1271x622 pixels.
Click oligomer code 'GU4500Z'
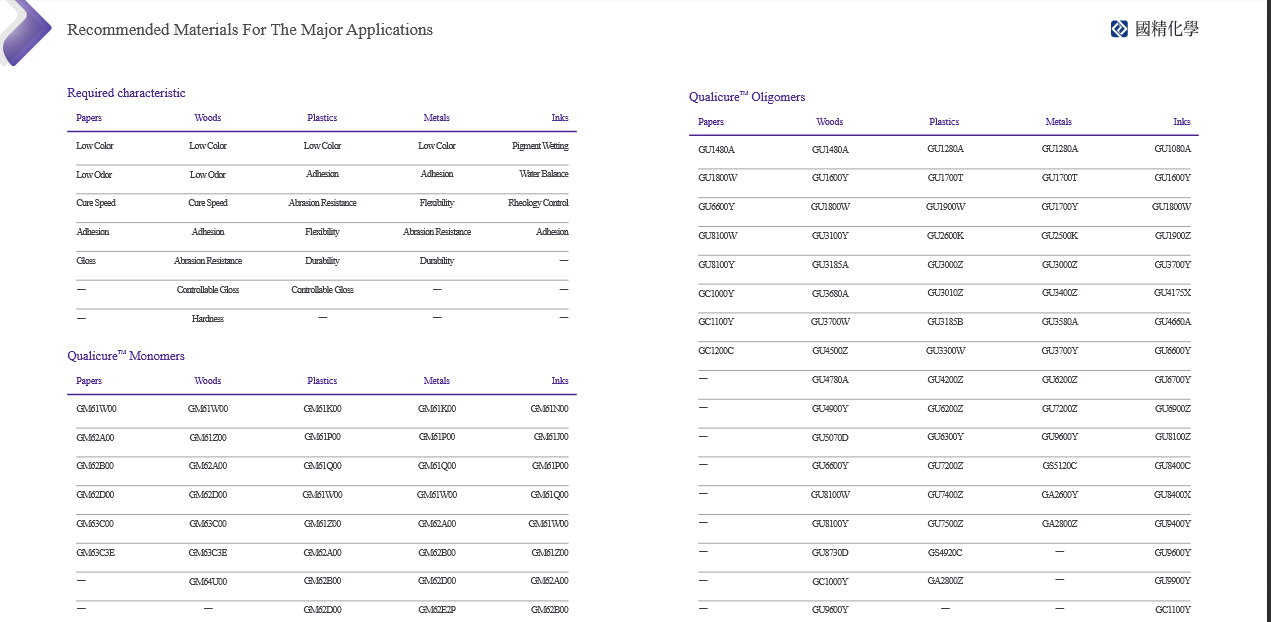click(x=830, y=352)
